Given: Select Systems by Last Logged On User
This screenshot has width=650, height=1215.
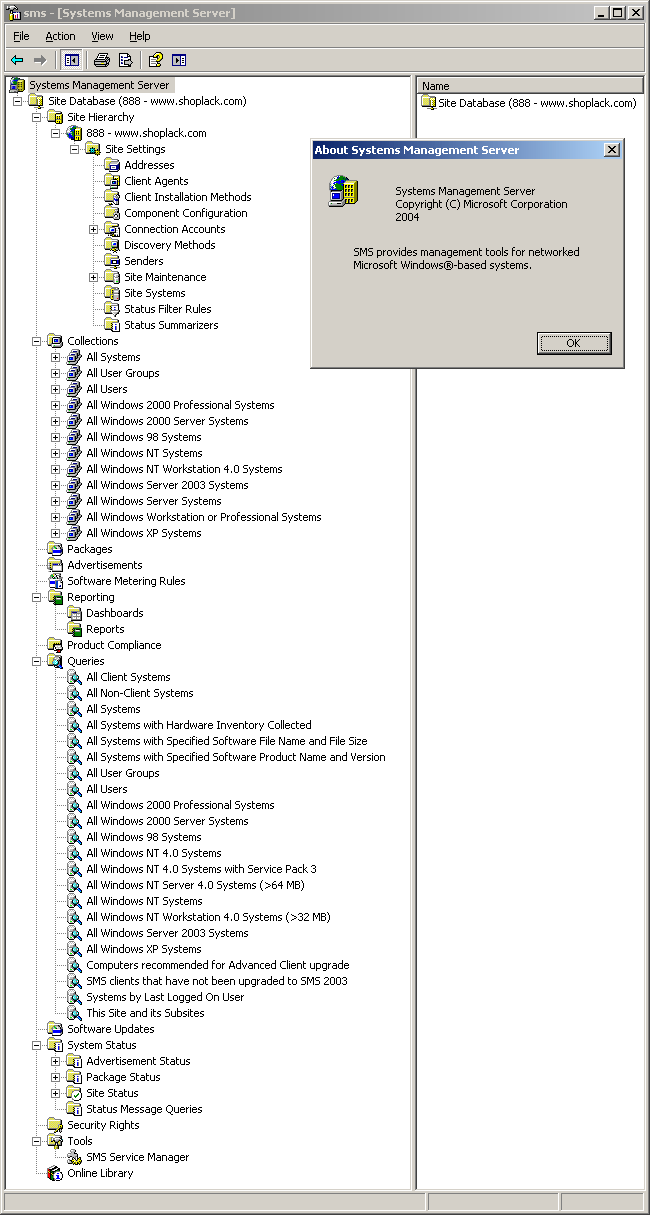Looking at the screenshot, I should pos(165,997).
